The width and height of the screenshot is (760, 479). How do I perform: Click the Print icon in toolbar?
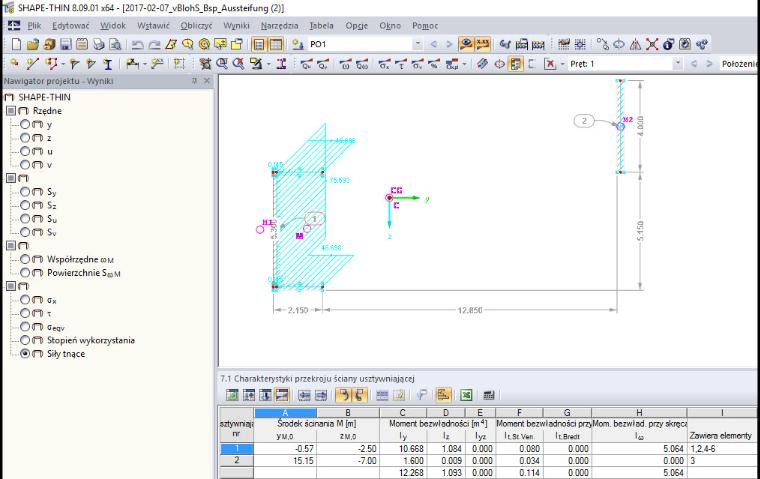(x=98, y=44)
